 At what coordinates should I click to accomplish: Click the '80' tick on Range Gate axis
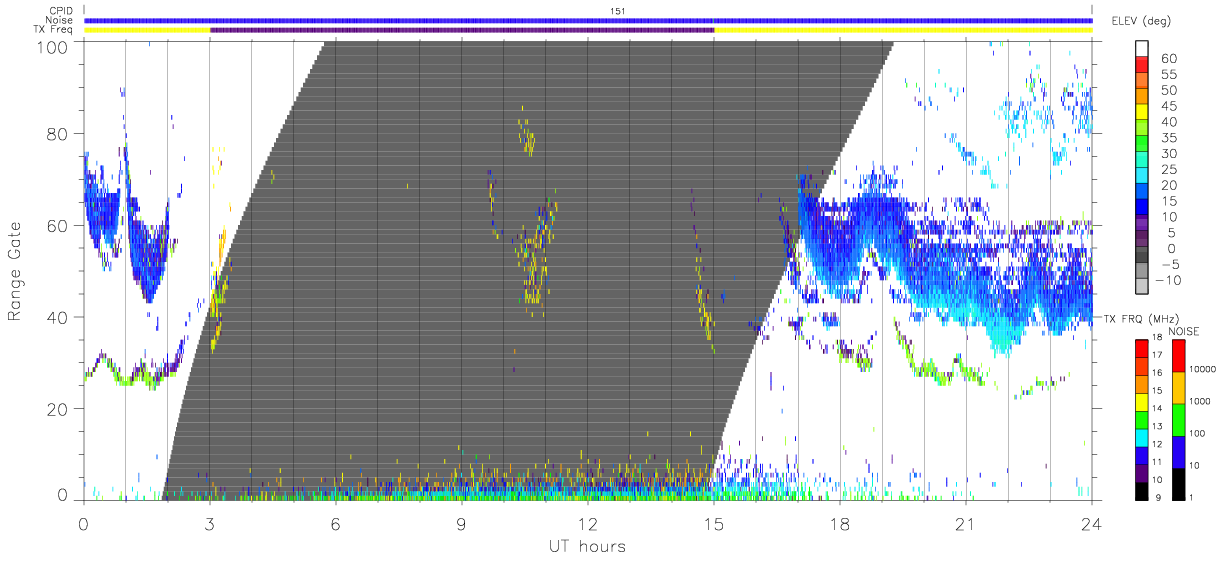tap(58, 134)
